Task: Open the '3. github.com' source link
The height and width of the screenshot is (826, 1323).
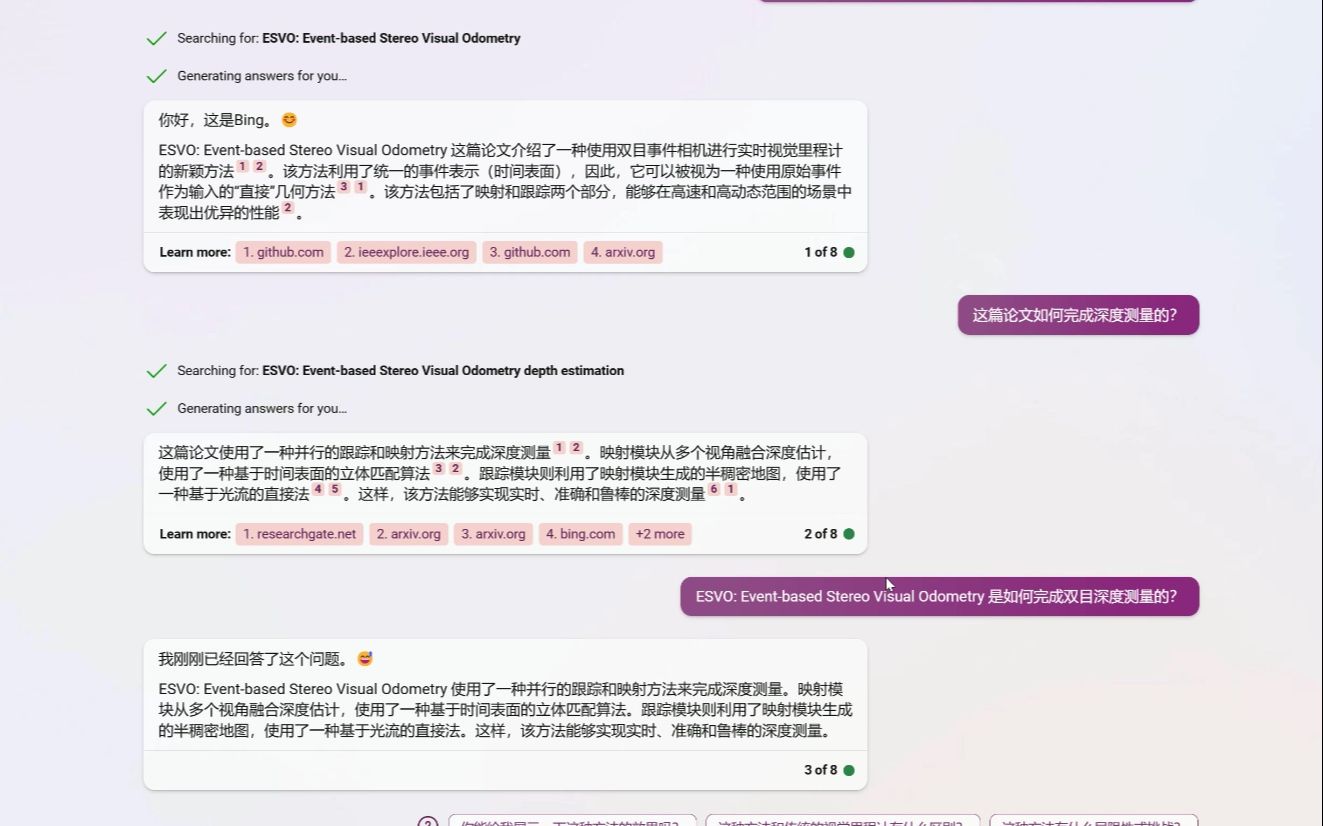Action: pyautogui.click(x=530, y=252)
